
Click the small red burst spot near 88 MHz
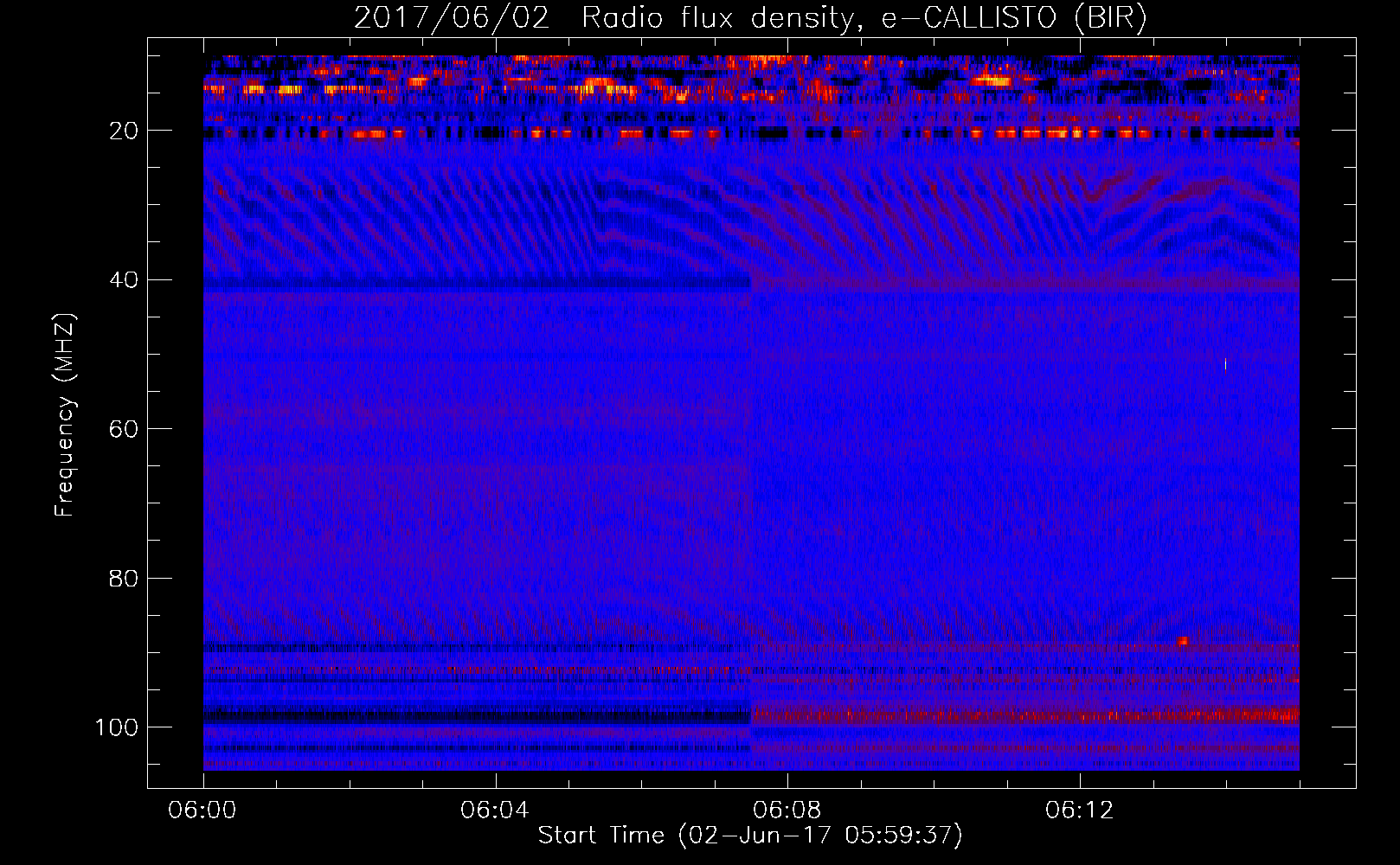point(1183,641)
